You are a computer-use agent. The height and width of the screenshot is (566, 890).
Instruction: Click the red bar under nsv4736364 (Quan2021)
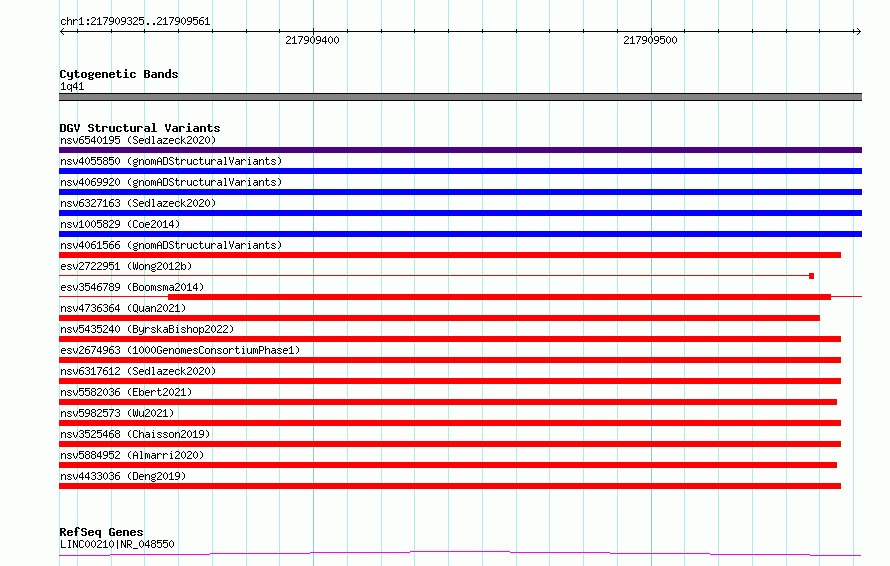(439, 318)
